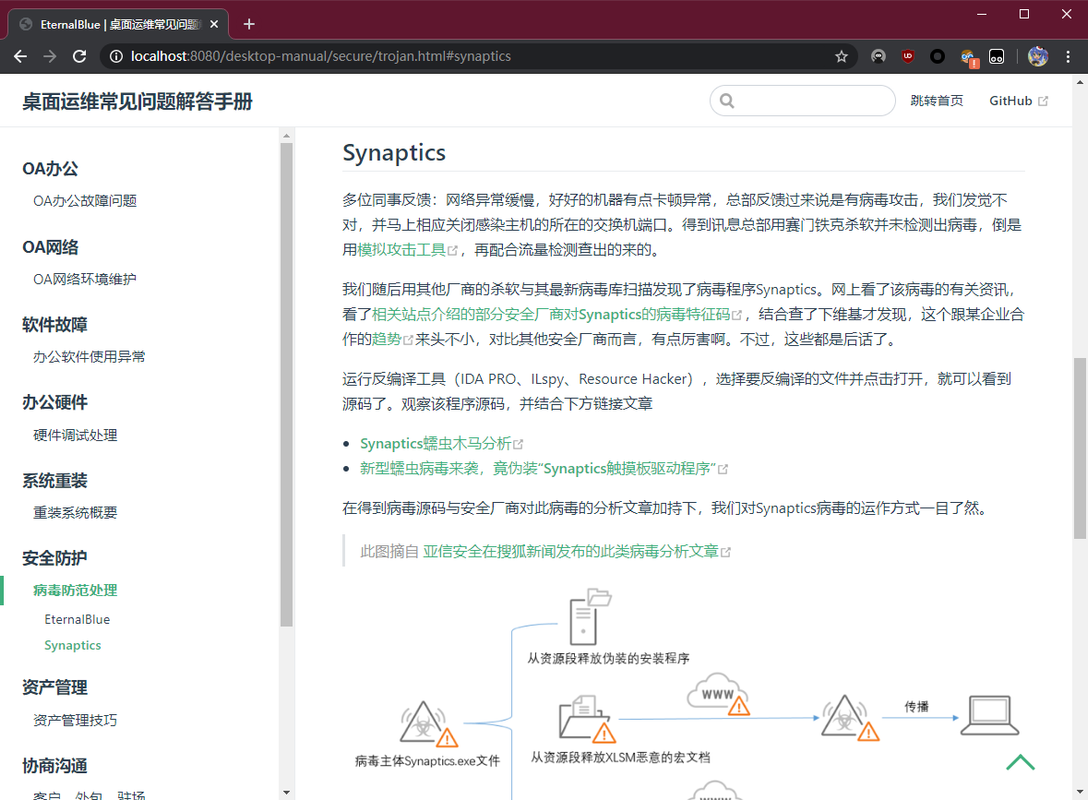This screenshot has height=800, width=1088.
Task: Open link about Synaptics的病毒特征码
Action: (556, 314)
